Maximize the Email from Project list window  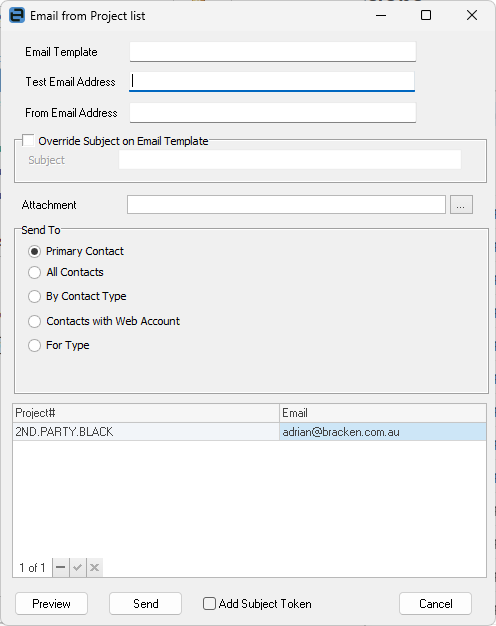click(426, 16)
